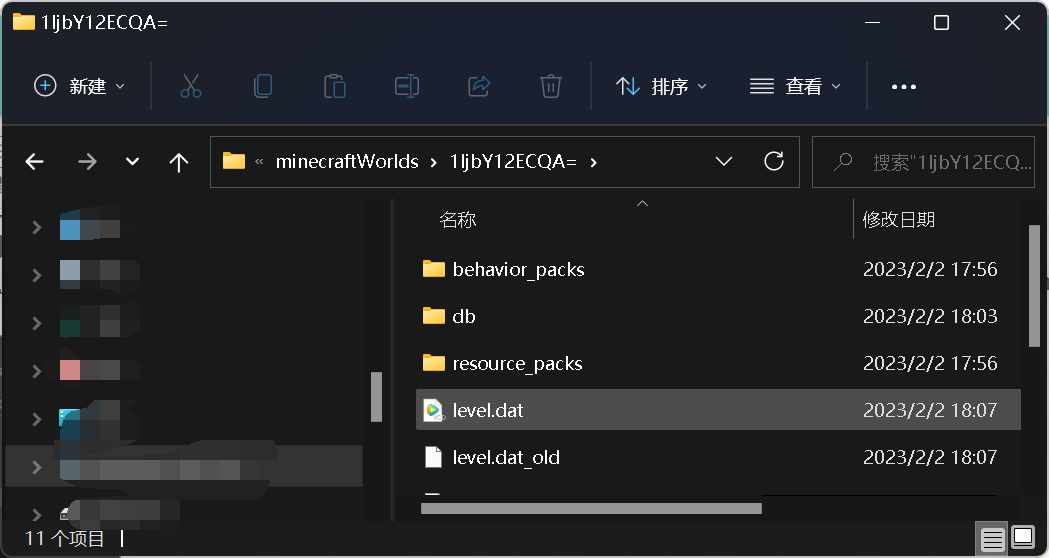
Task: Select the level.dat_old file name
Action: [x=506, y=457]
